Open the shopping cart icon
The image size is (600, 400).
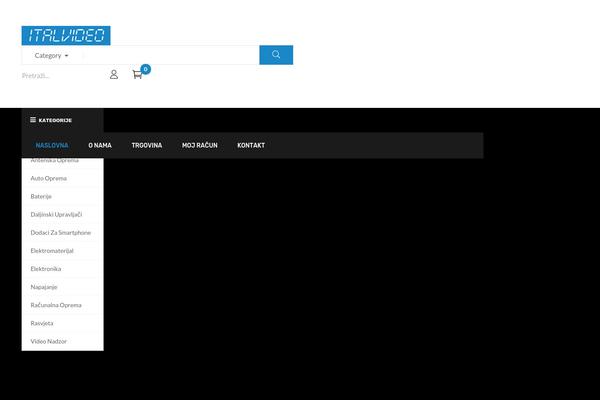coord(137,75)
